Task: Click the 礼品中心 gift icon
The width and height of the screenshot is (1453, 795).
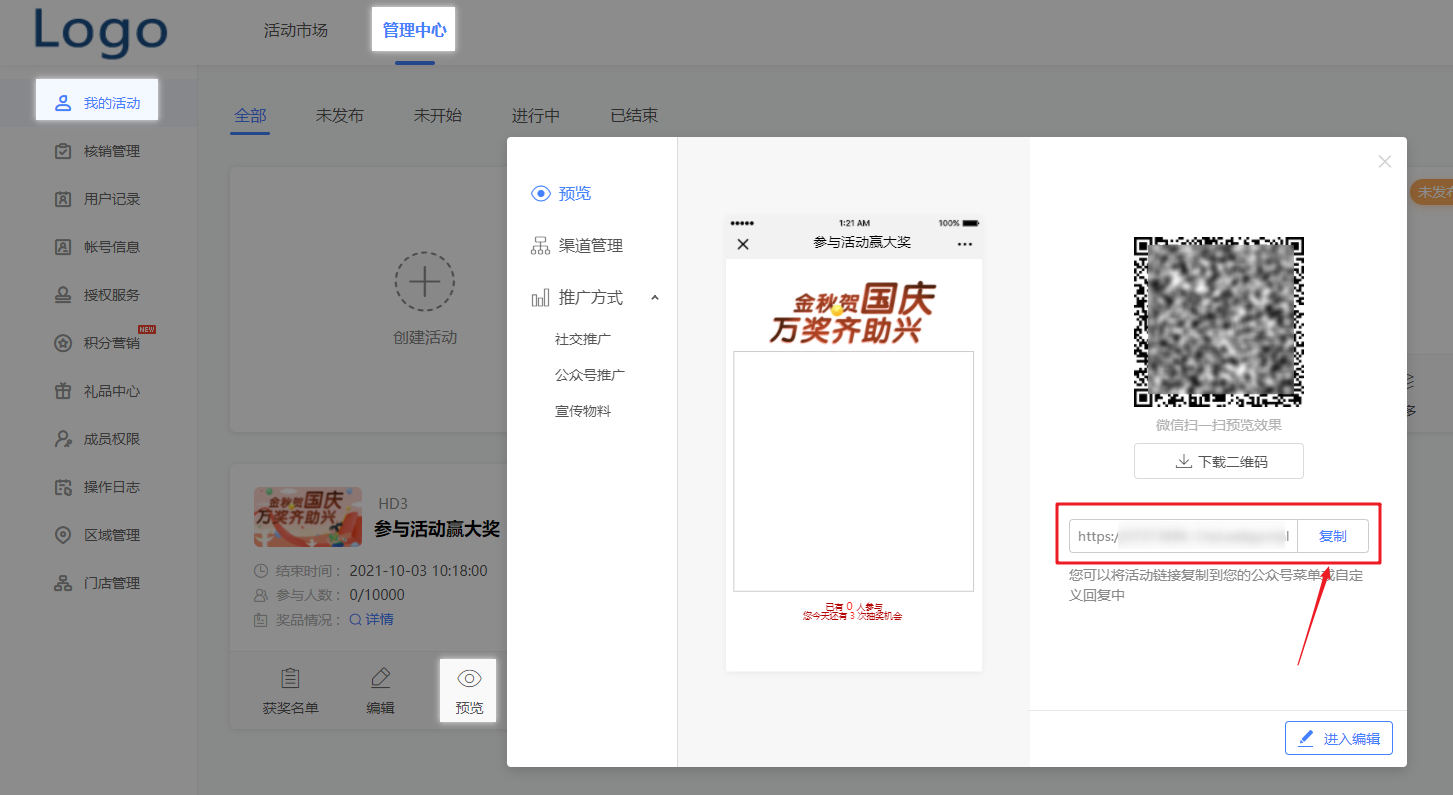Action: [x=63, y=391]
